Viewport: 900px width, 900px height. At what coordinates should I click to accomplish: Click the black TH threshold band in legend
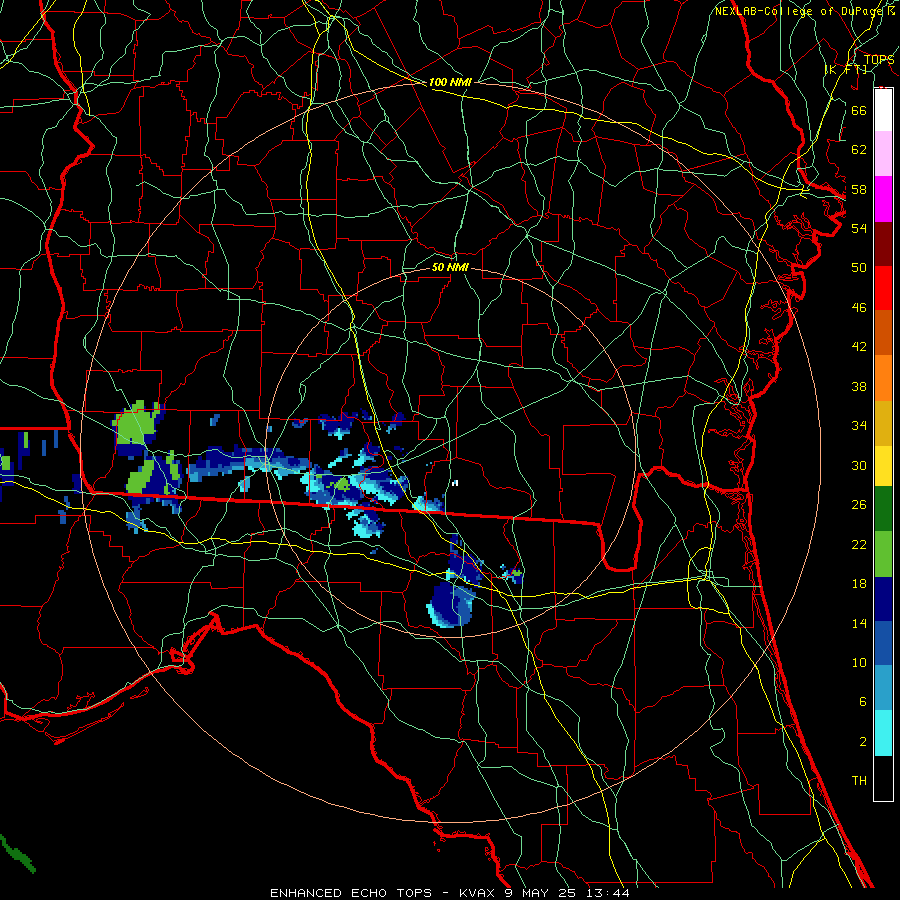pyautogui.click(x=883, y=778)
